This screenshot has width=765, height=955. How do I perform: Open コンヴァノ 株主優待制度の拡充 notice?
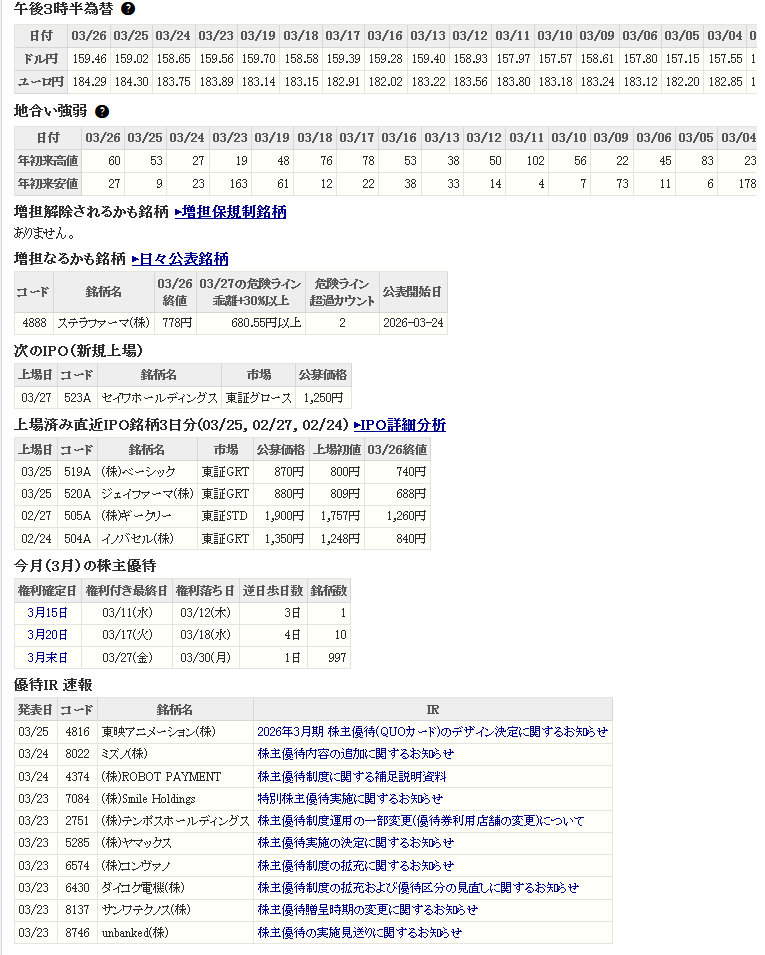tap(355, 865)
